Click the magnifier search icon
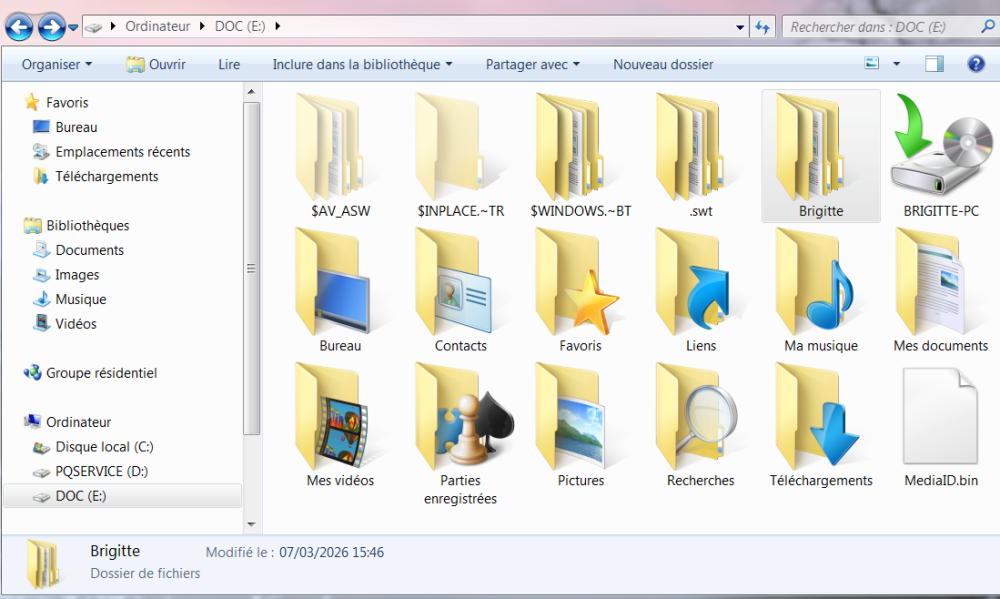Screen dimensions: 1000x599 click(x=988, y=26)
